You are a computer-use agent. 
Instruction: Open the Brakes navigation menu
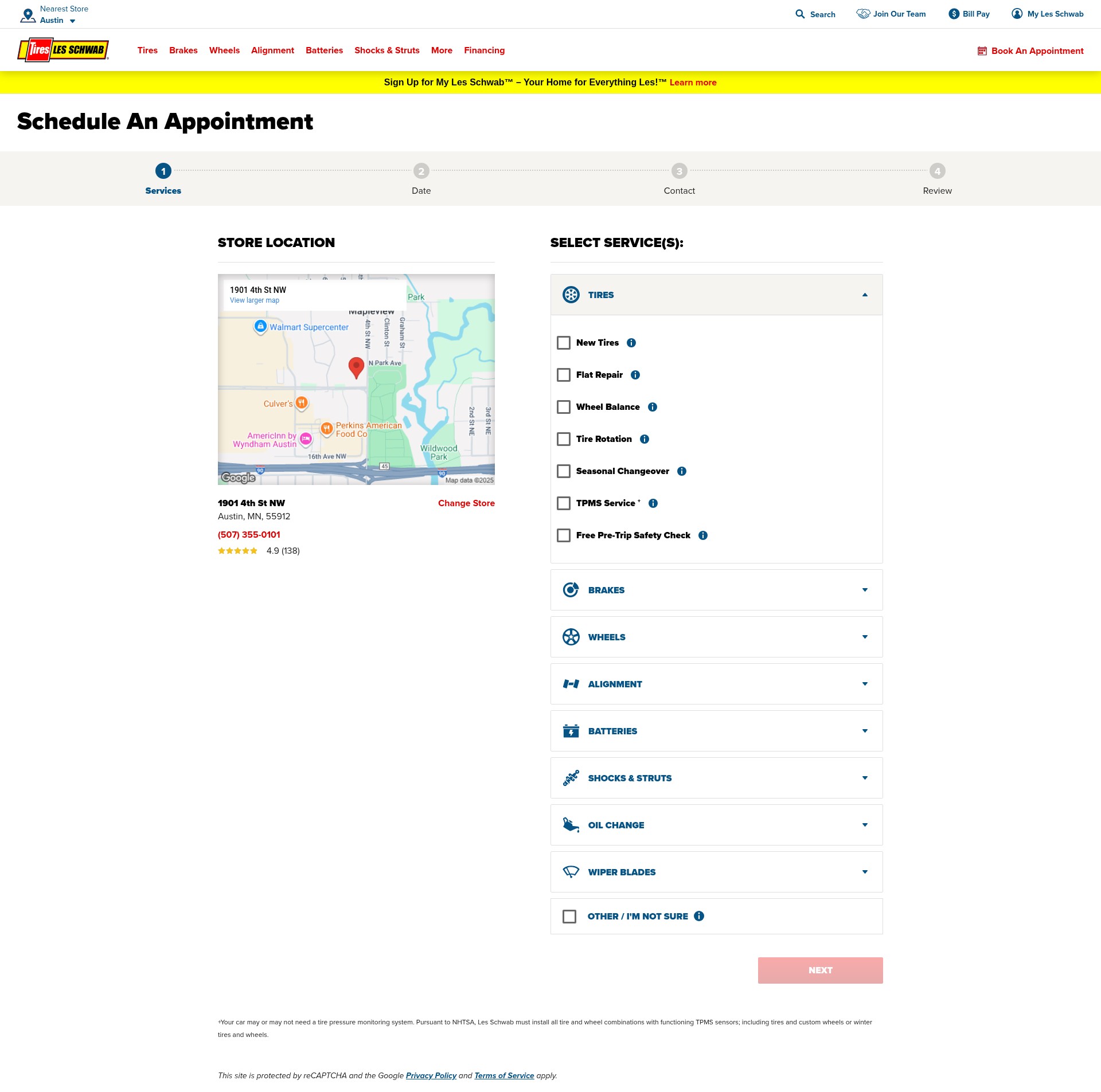pyautogui.click(x=183, y=50)
